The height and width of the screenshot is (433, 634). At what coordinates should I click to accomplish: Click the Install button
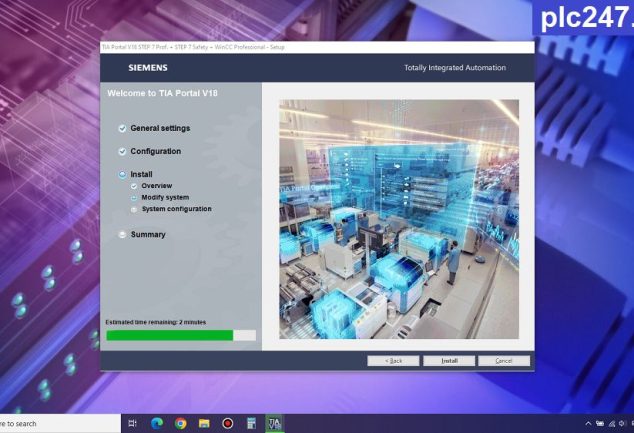click(449, 361)
